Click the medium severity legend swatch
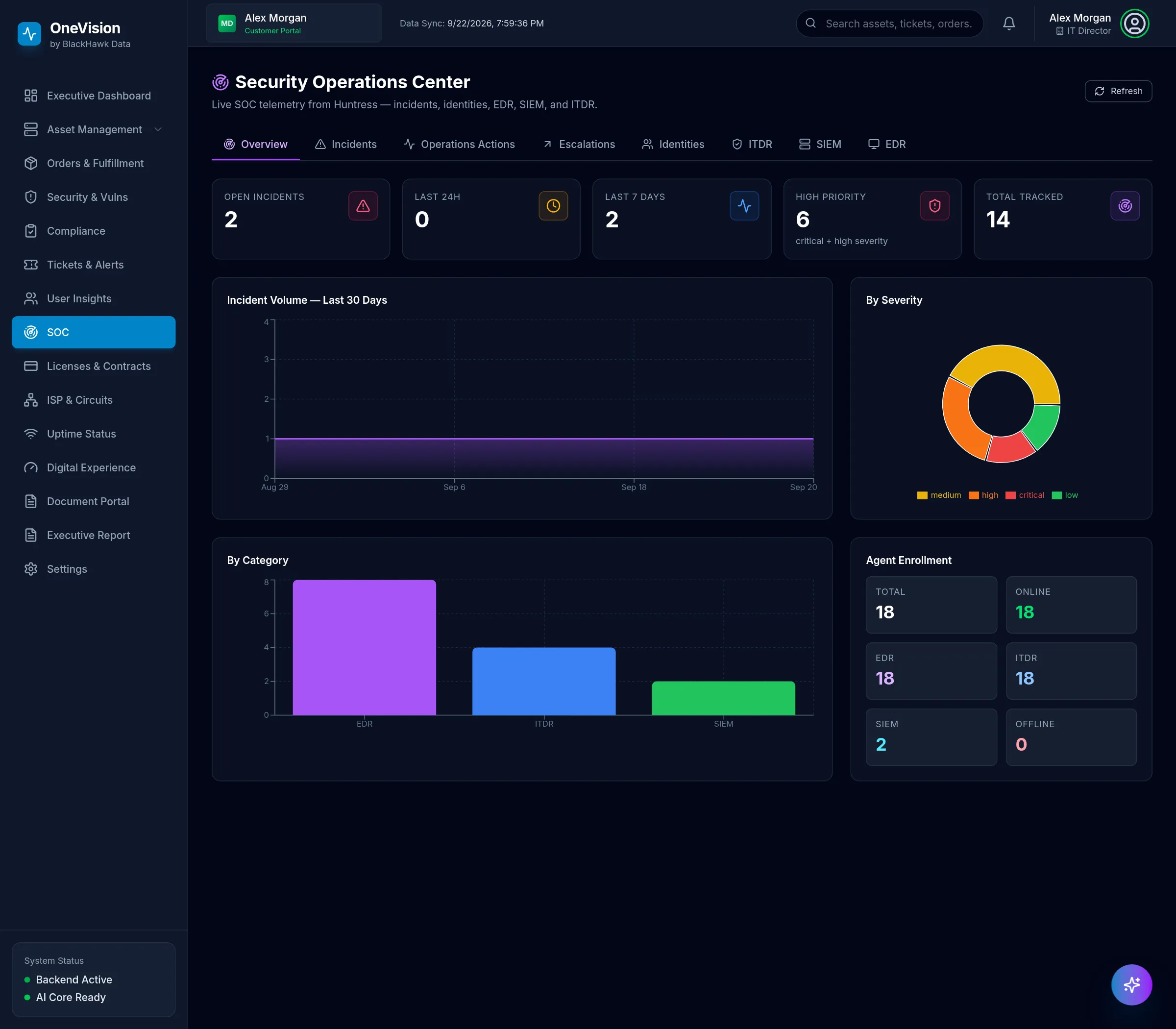 [922, 495]
